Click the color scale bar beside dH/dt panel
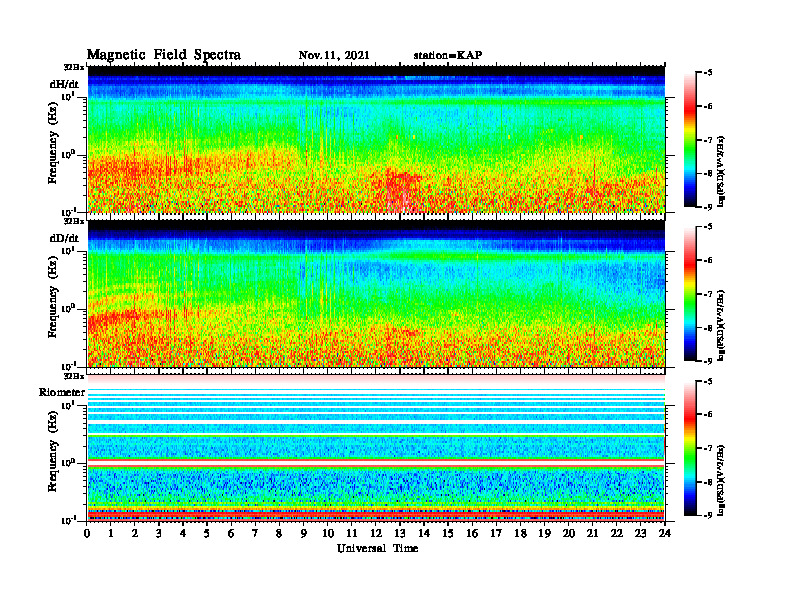Viewport: 792px width, 612px height. [x=690, y=140]
